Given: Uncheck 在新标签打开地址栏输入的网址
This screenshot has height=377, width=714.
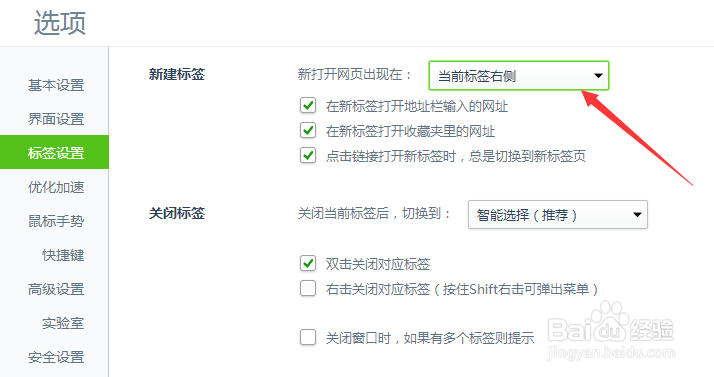Looking at the screenshot, I should click(308, 106).
